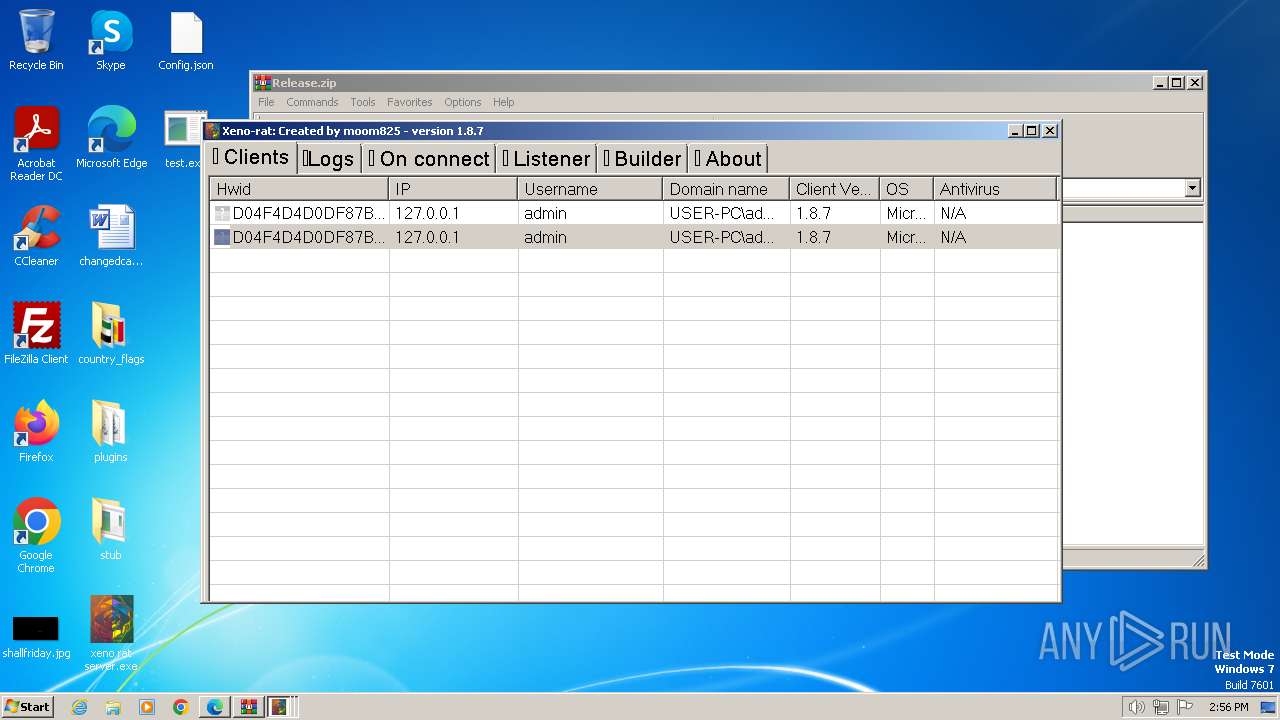Click the taskbar clock showing 2:56 PM

click(1228, 707)
